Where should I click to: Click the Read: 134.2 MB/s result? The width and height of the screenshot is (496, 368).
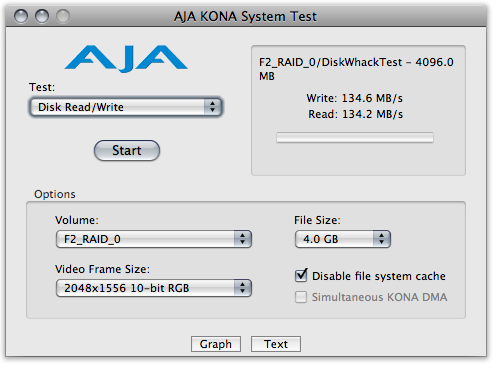[x=356, y=114]
